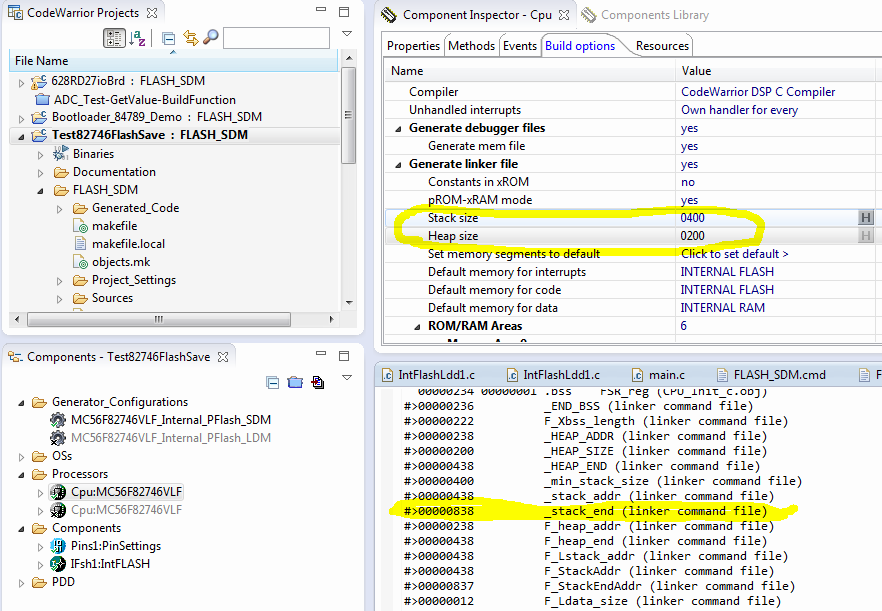Select the makefile file icon
Viewport: 882px width, 611px height.
point(80,226)
